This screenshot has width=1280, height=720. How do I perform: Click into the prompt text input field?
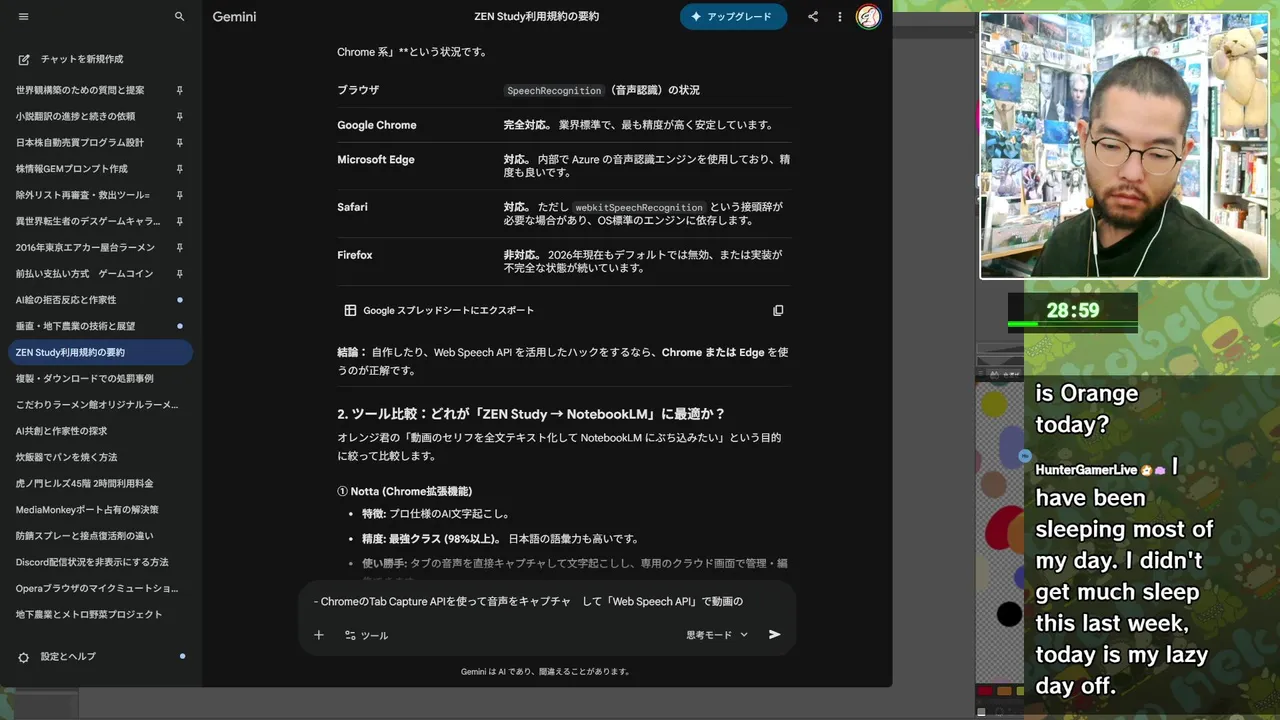547,602
